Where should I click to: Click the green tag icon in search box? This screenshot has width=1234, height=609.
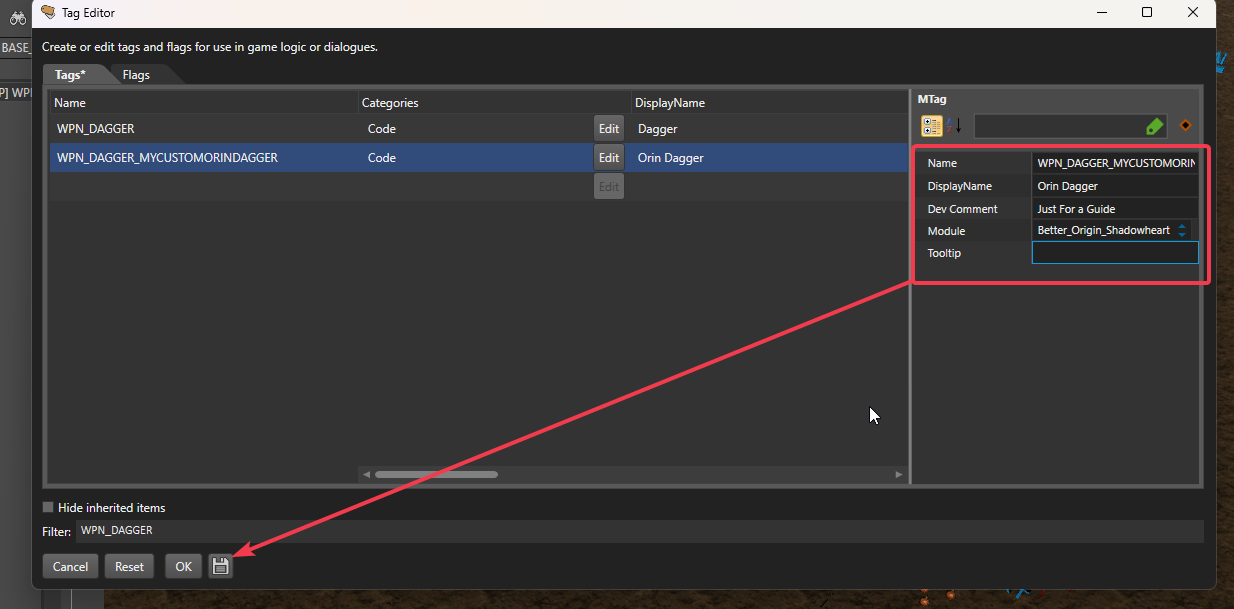click(1154, 126)
